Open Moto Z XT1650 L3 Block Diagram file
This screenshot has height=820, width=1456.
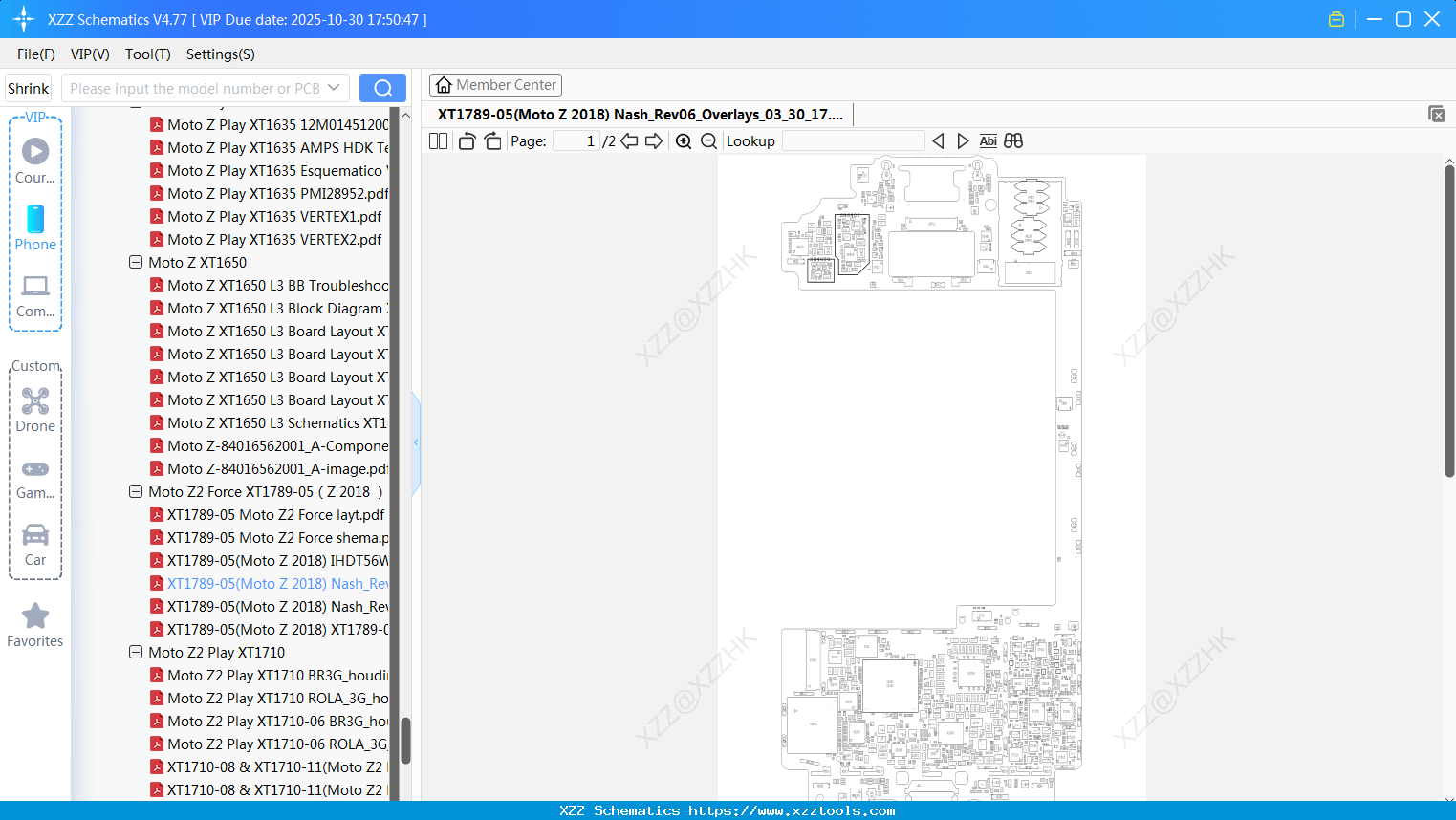coord(277,309)
